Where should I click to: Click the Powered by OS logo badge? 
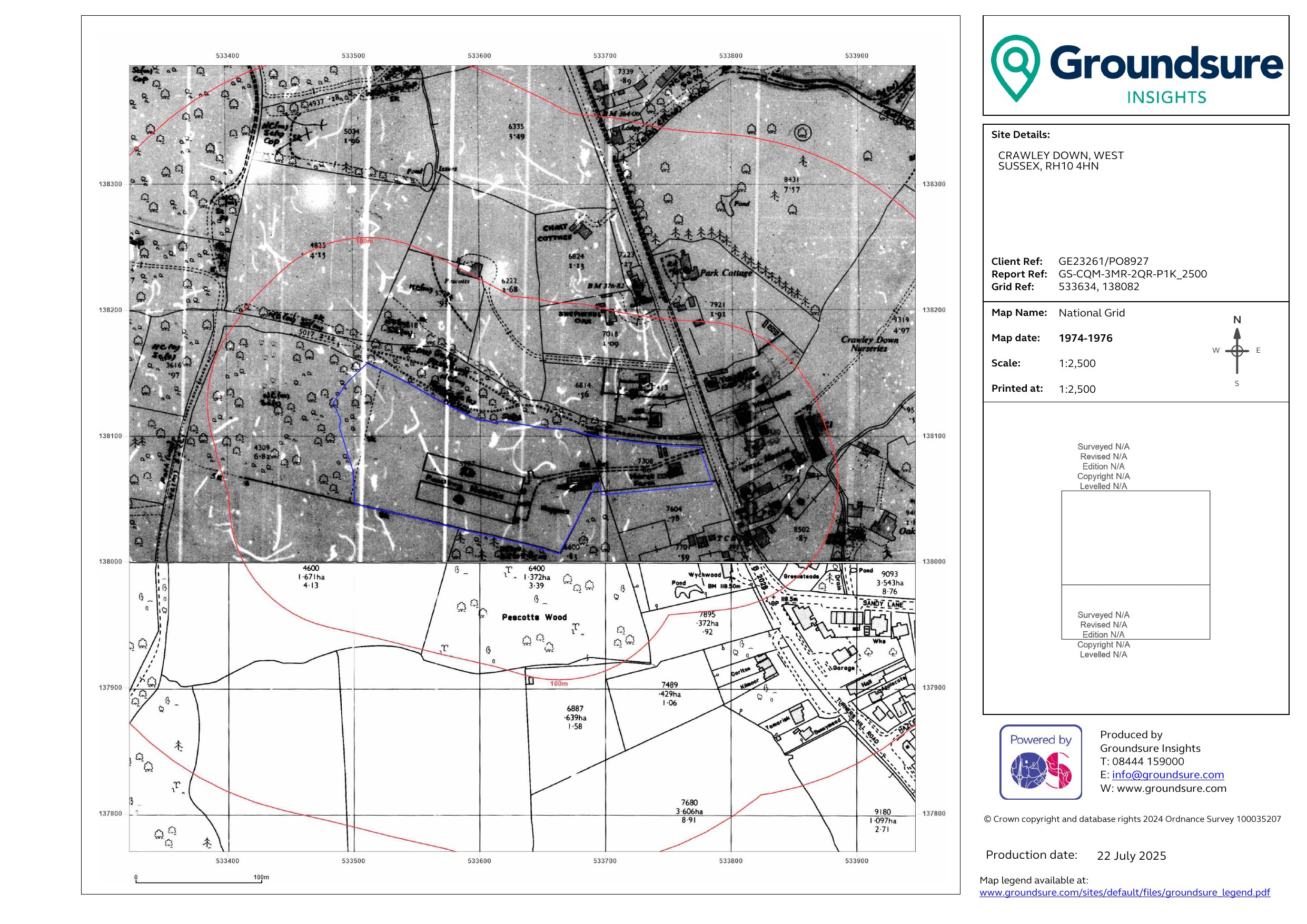coord(1041,762)
